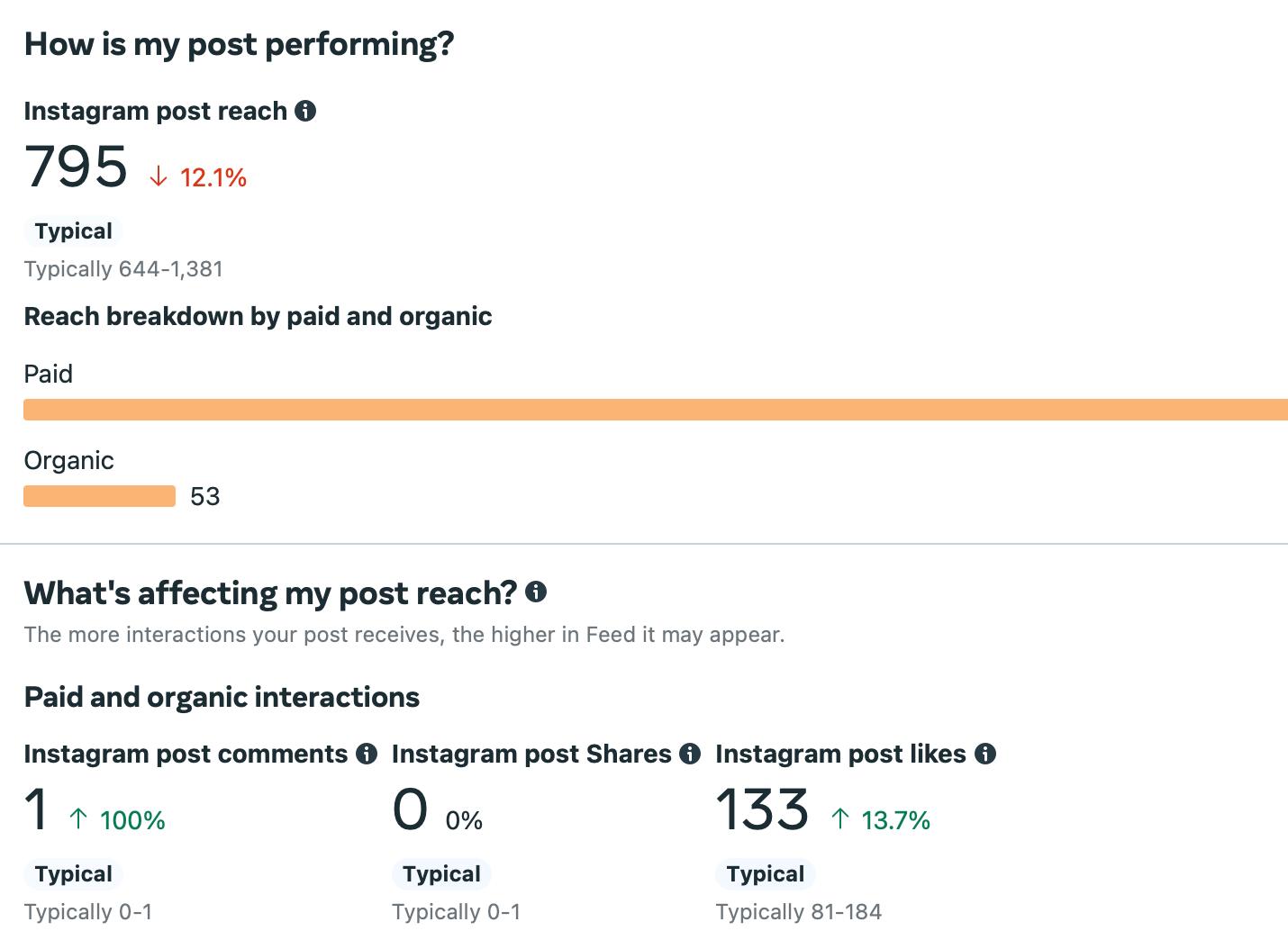This screenshot has height=949, width=1288.
Task: Click the Organic reach orange bar
Action: tap(99, 496)
